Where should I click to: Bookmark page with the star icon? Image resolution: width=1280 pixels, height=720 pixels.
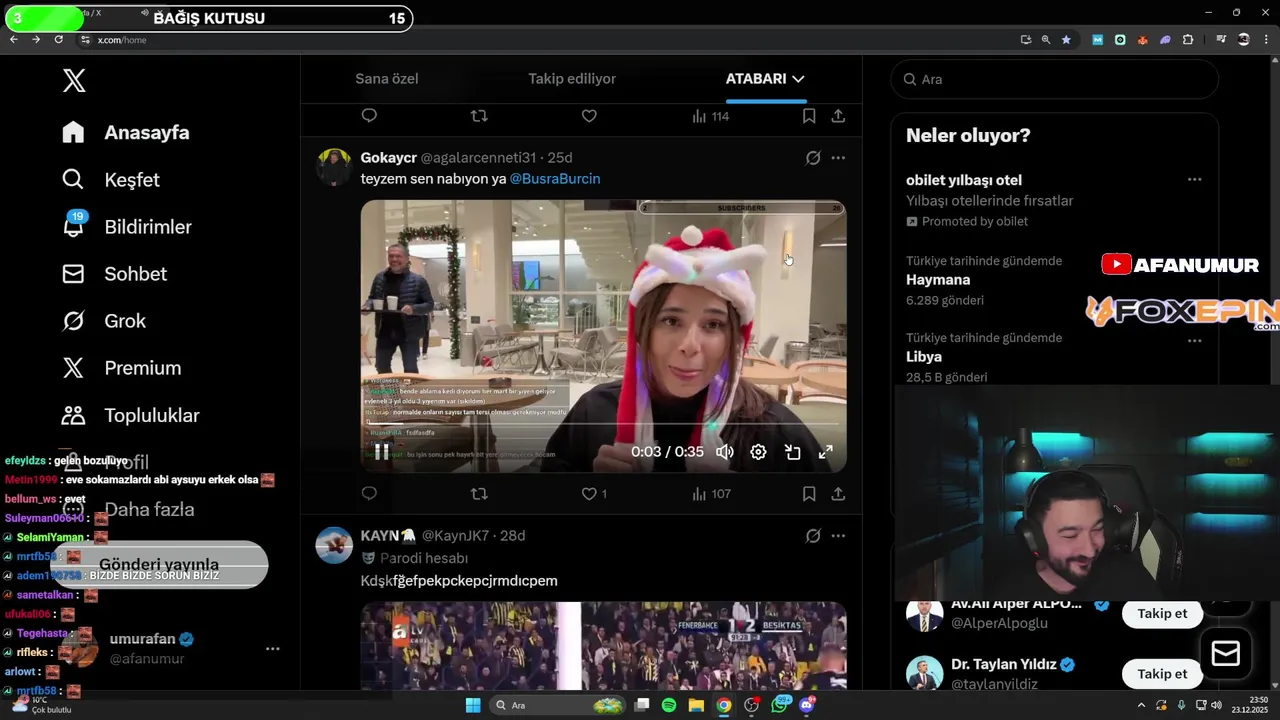coord(1066,39)
